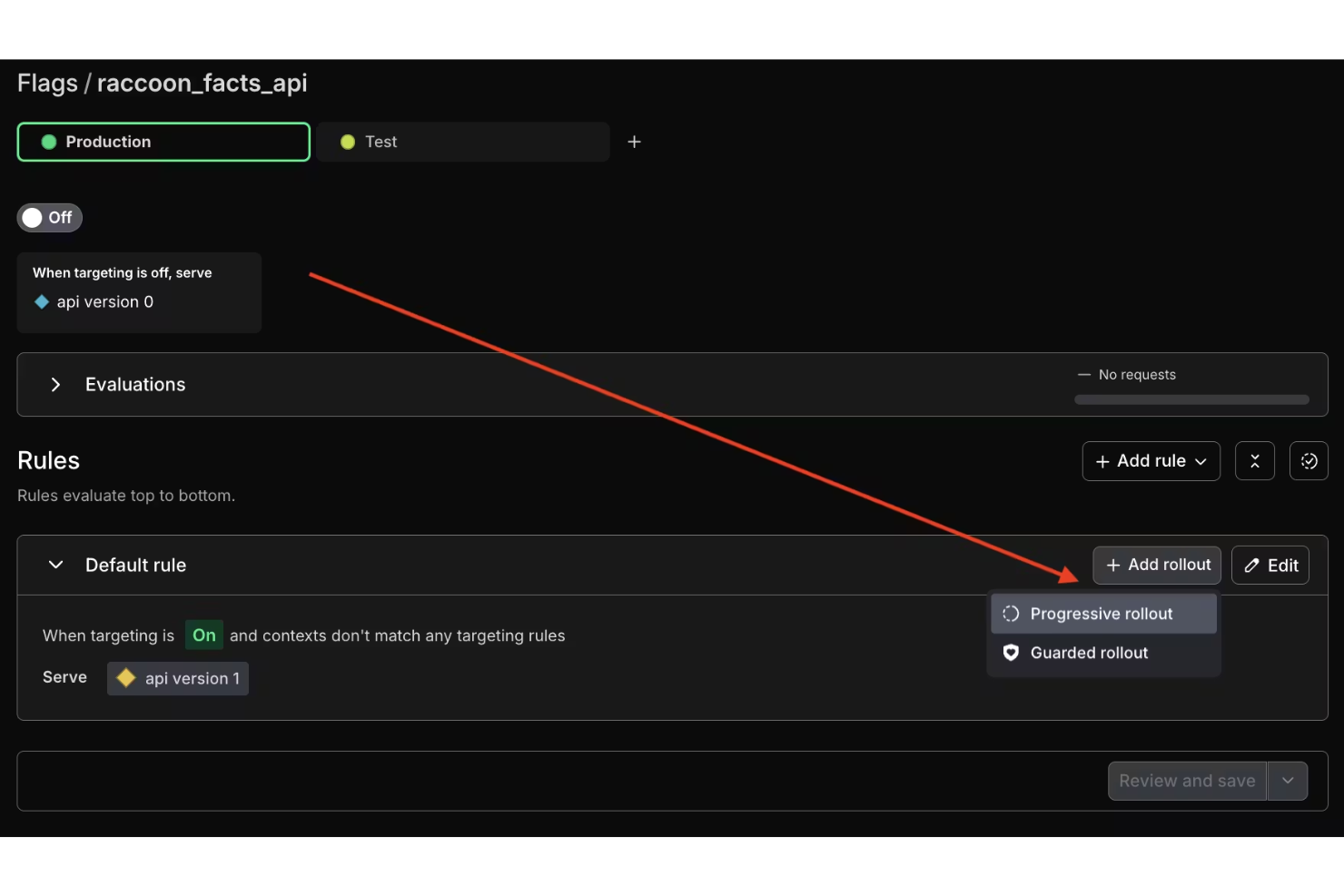The width and height of the screenshot is (1344, 896).
Task: Open the Add rule dropdown
Action: (x=1151, y=461)
